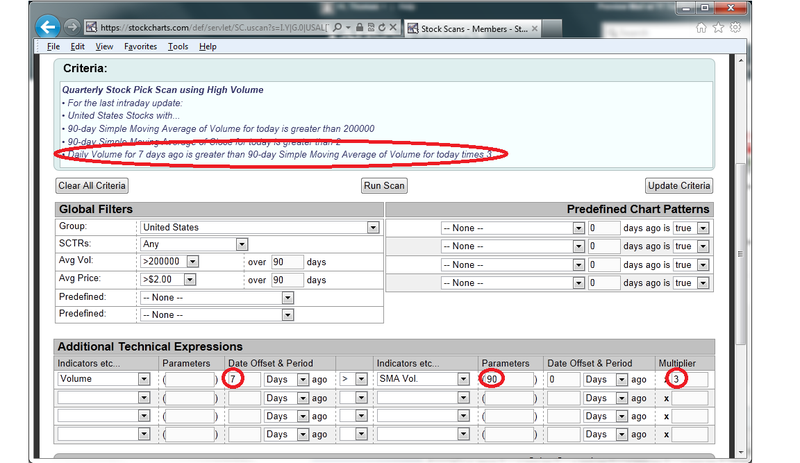Screen dimensions: 800x463
Task: Click the 'United States Stocks with...' criteria line
Action: coord(123,116)
